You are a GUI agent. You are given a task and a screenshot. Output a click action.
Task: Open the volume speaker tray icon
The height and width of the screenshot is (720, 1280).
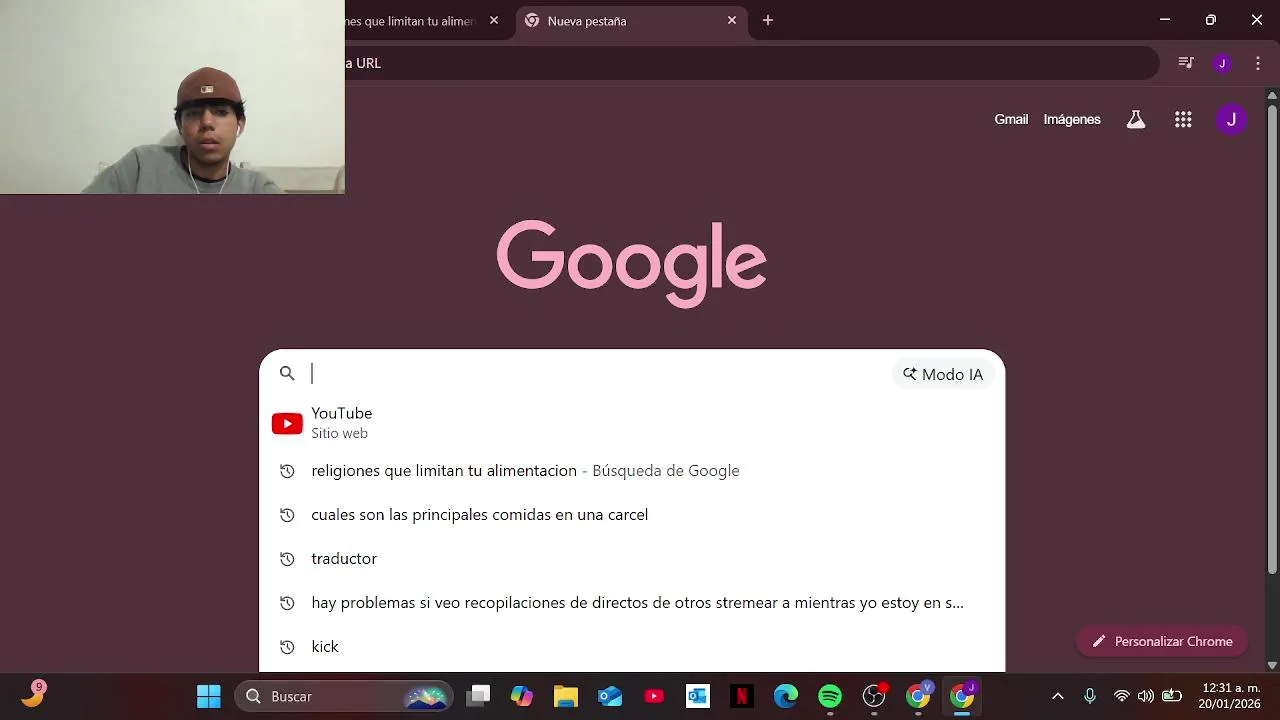[x=1146, y=696]
